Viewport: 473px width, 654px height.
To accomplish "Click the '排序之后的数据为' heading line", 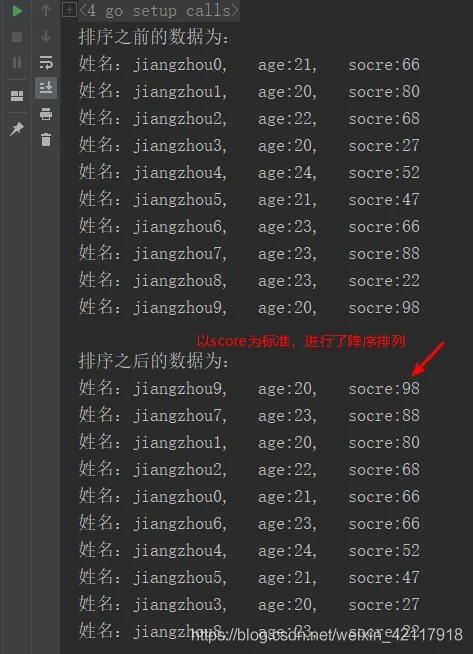I will coord(154,361).
